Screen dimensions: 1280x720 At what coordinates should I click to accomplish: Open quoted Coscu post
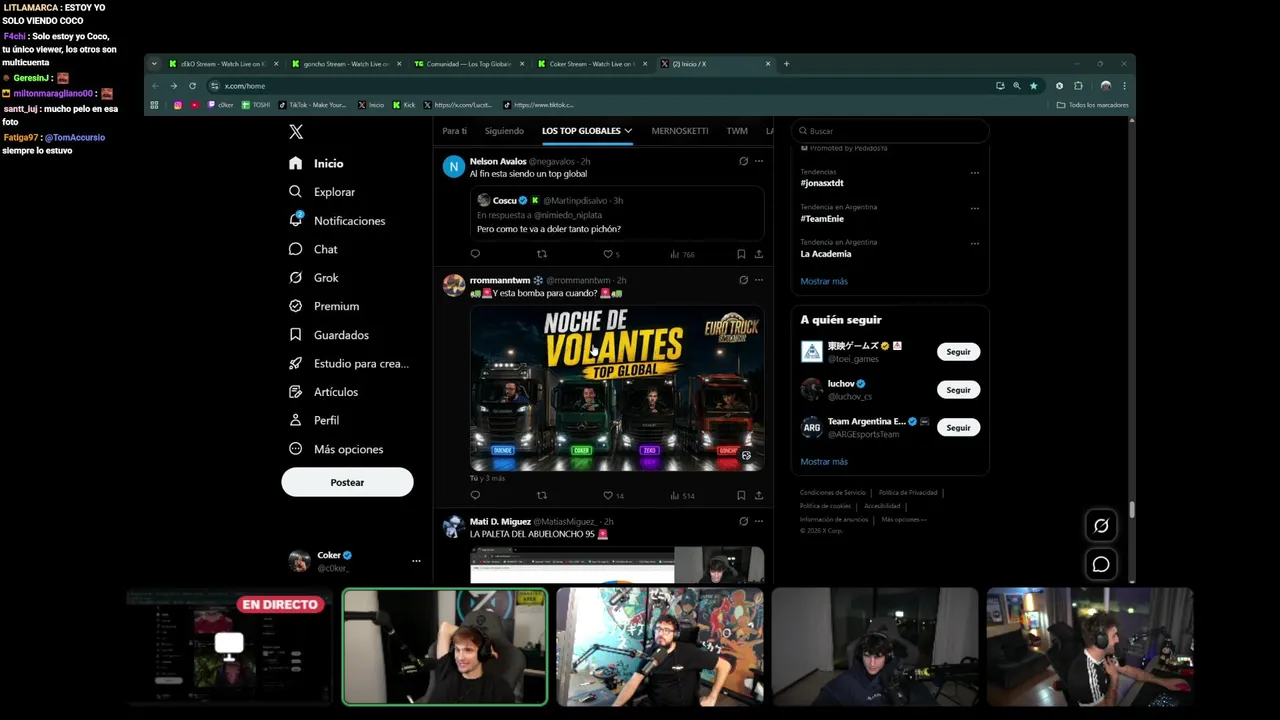tap(617, 214)
